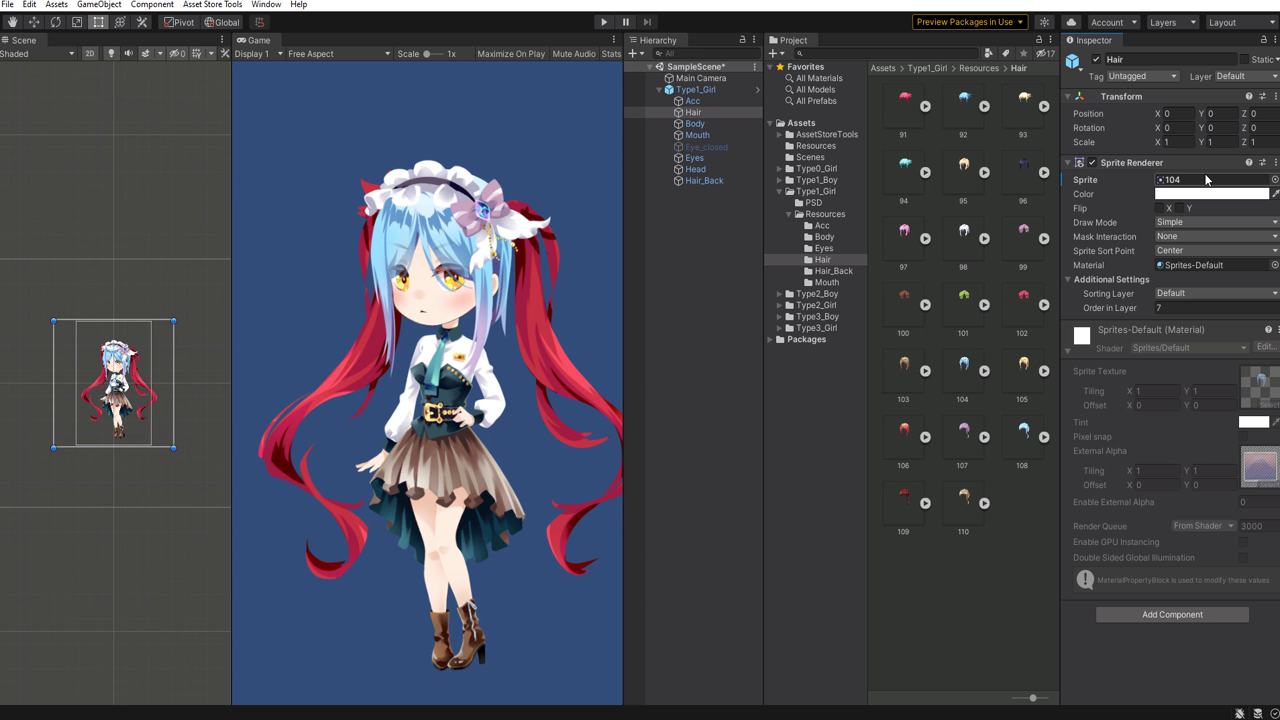The image size is (1280, 720).
Task: Open the Tag dropdown Untagged
Action: (x=1143, y=76)
